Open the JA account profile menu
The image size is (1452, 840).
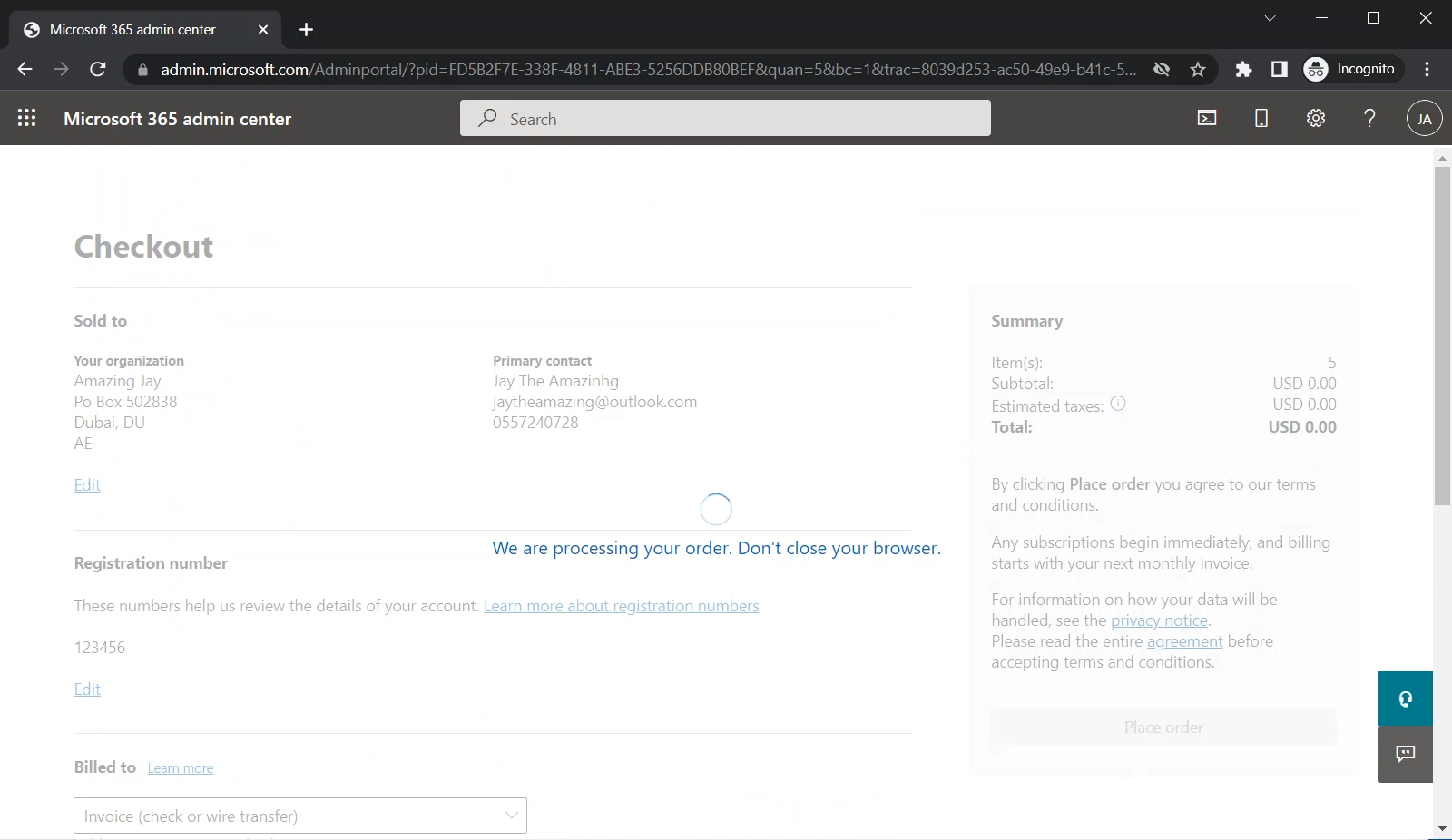1424,119
